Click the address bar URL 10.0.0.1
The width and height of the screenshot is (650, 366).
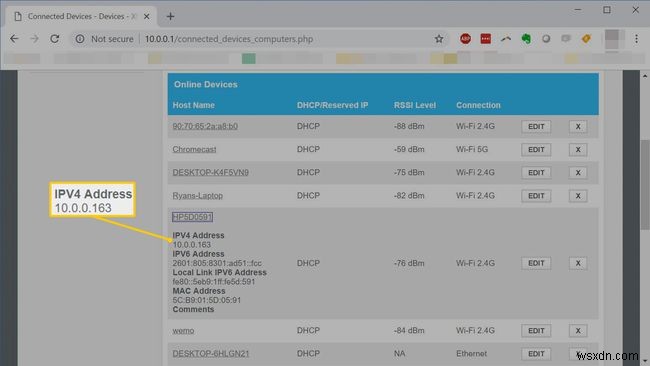228,39
